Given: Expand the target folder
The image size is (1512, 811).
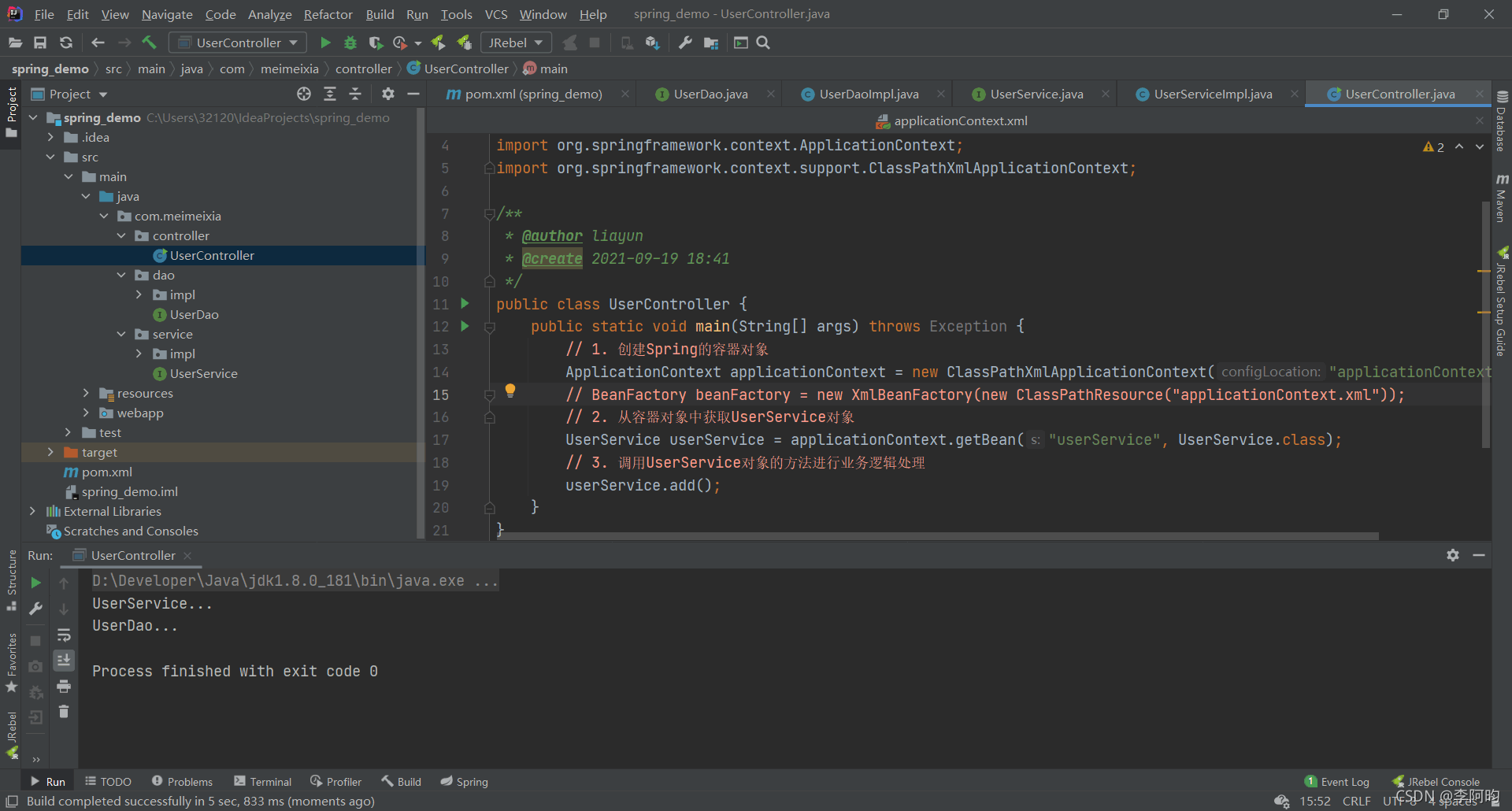Looking at the screenshot, I should point(50,452).
